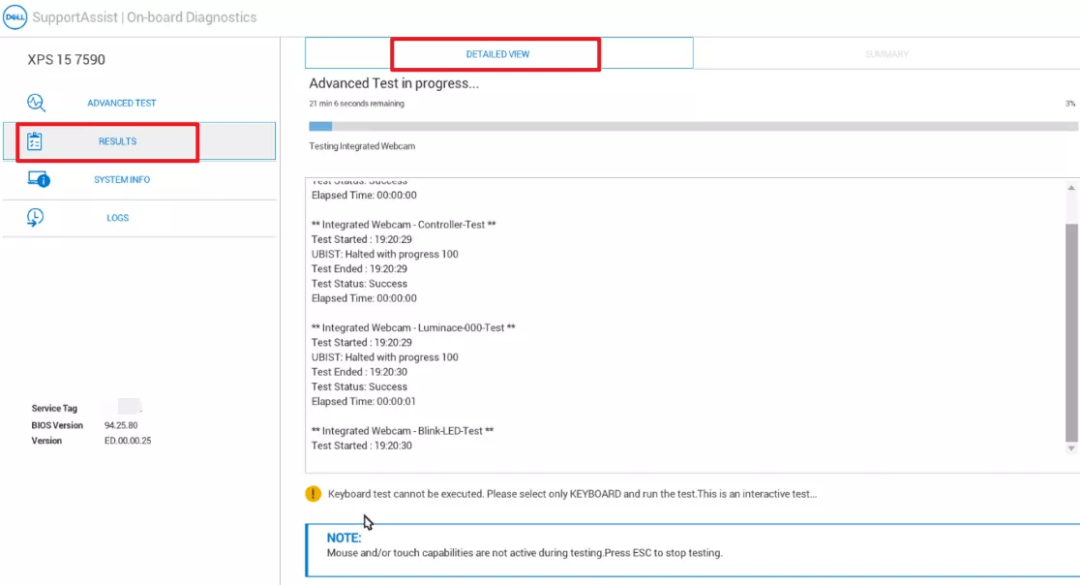Click the log scrollbar up arrow

point(1071,187)
